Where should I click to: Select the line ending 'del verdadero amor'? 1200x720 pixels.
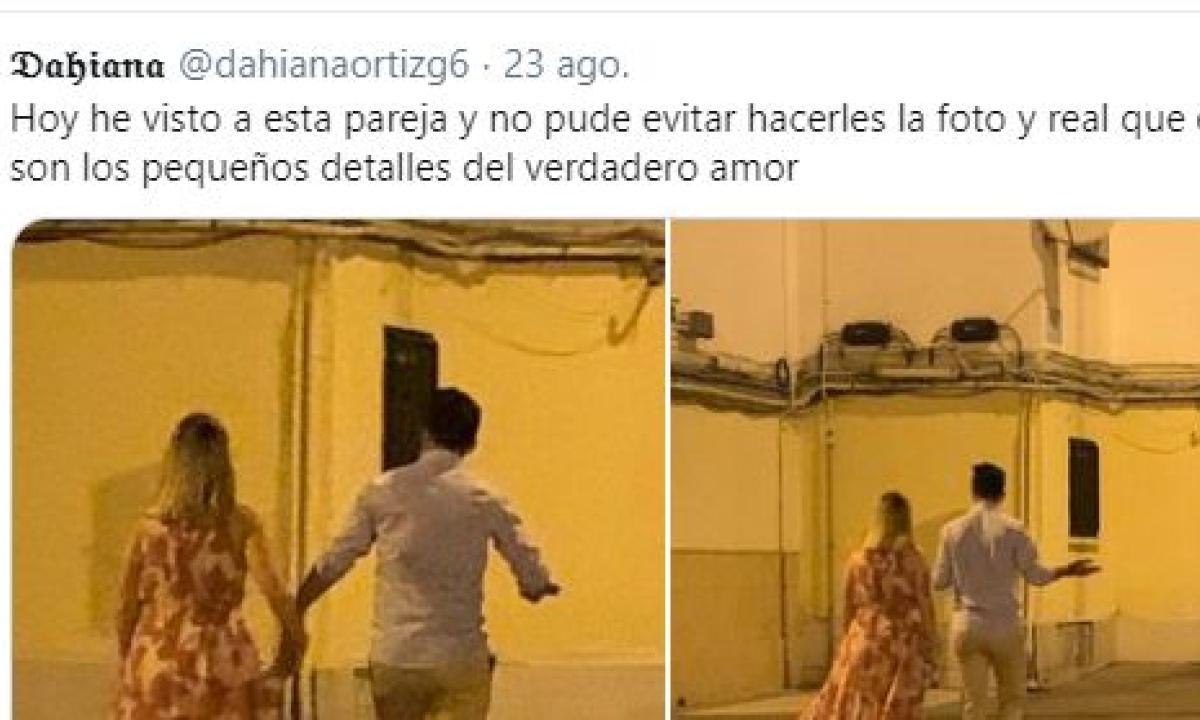tap(404, 167)
